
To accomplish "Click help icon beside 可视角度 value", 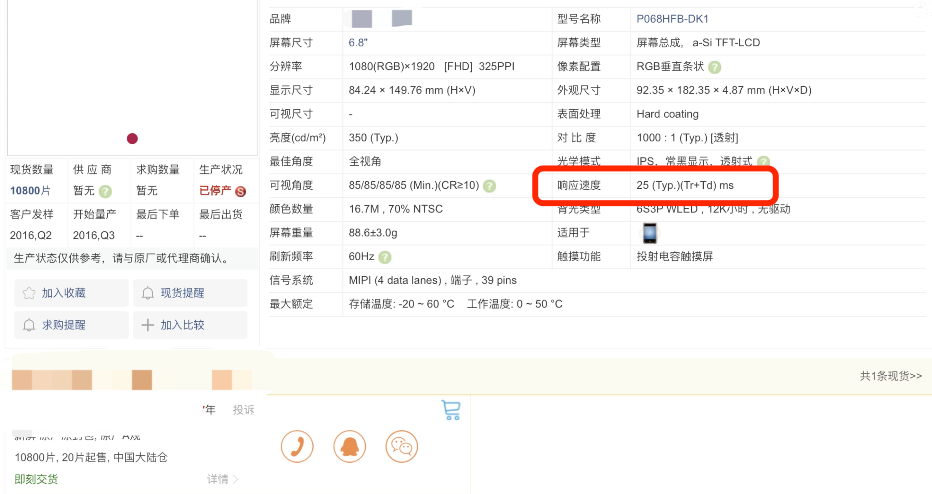I will 489,186.
